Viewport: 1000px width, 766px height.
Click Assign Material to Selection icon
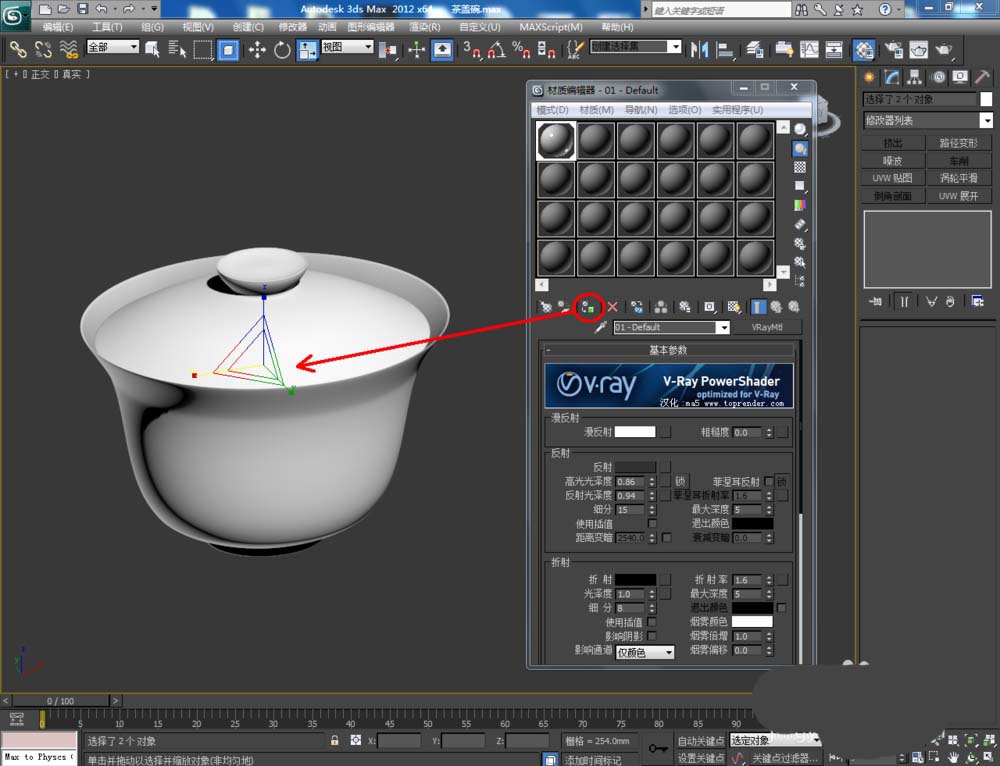point(588,307)
